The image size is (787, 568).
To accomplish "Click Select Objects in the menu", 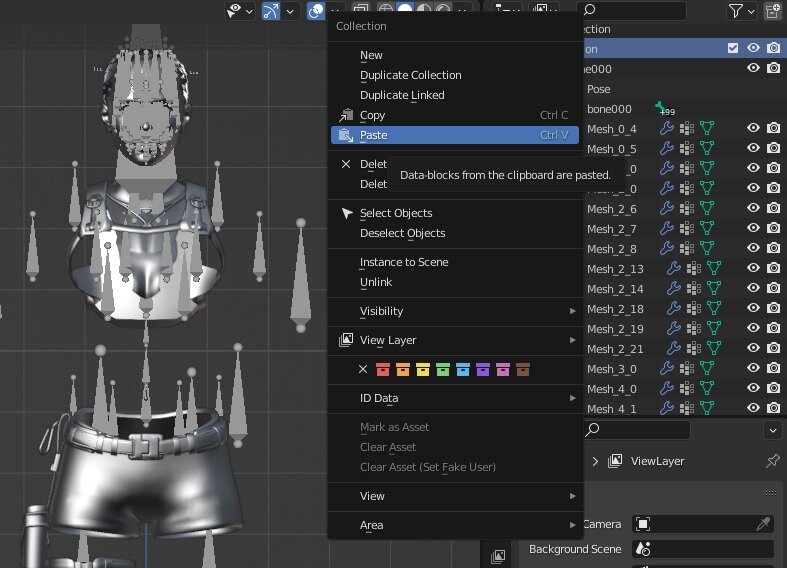I will (396, 213).
